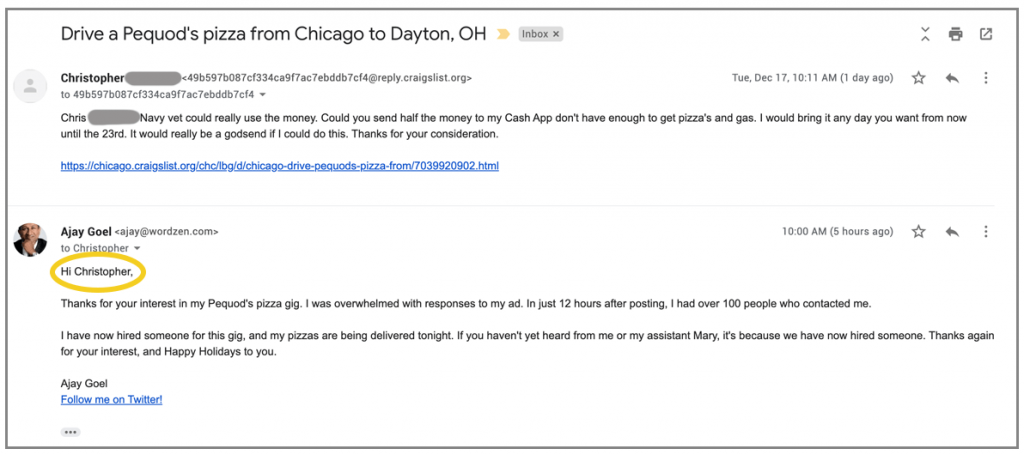The width and height of the screenshot is (1024, 455).
Task: Star Christopher's email from Dec 17
Action: [919, 78]
